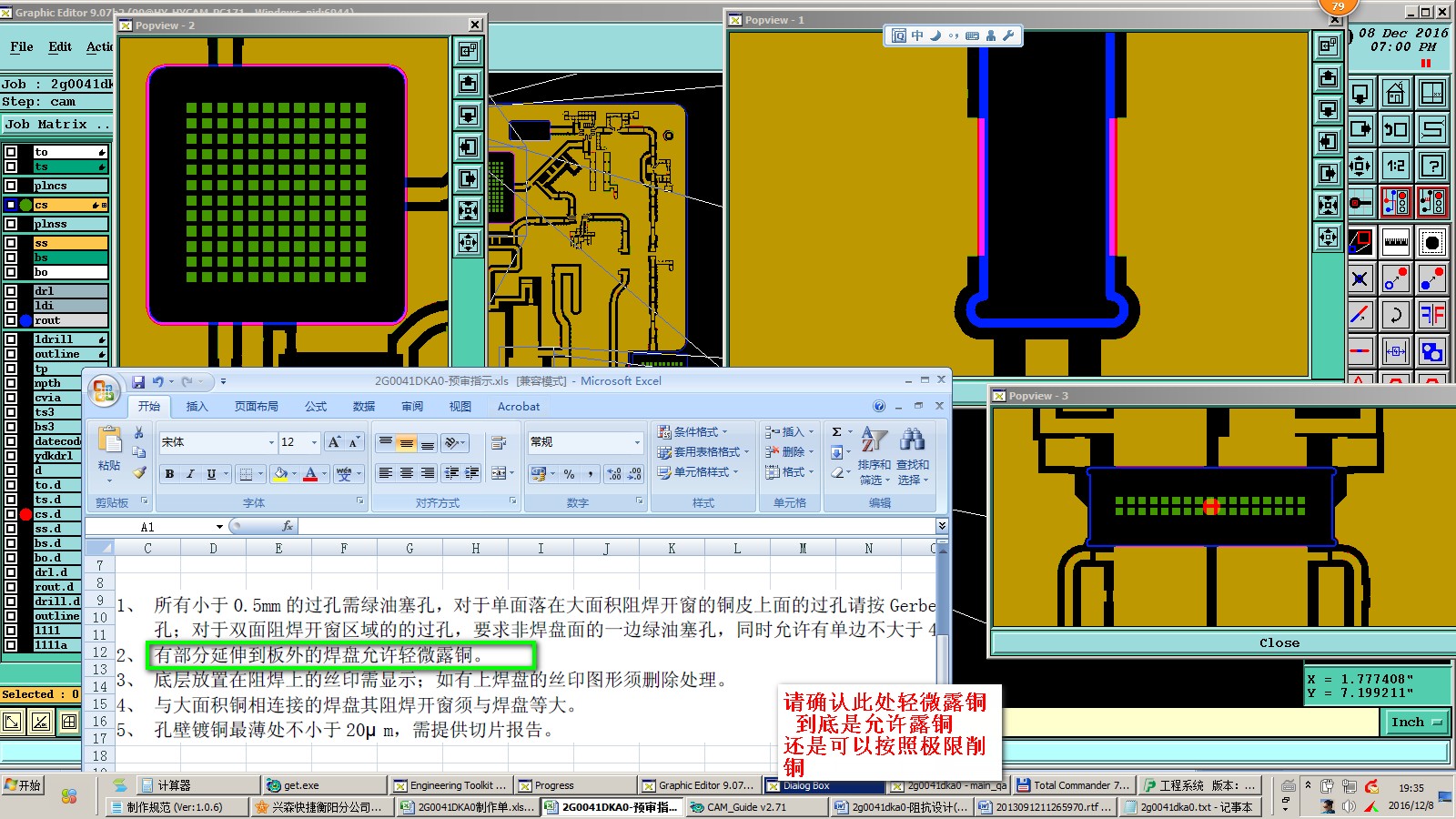Open CAM_Guide v2.71 from the taskbar

755,807
